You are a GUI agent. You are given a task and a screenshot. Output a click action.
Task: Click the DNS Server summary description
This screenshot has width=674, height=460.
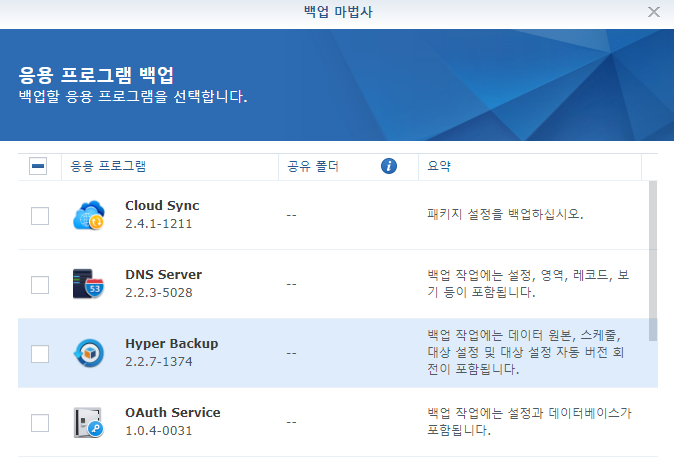pos(528,284)
